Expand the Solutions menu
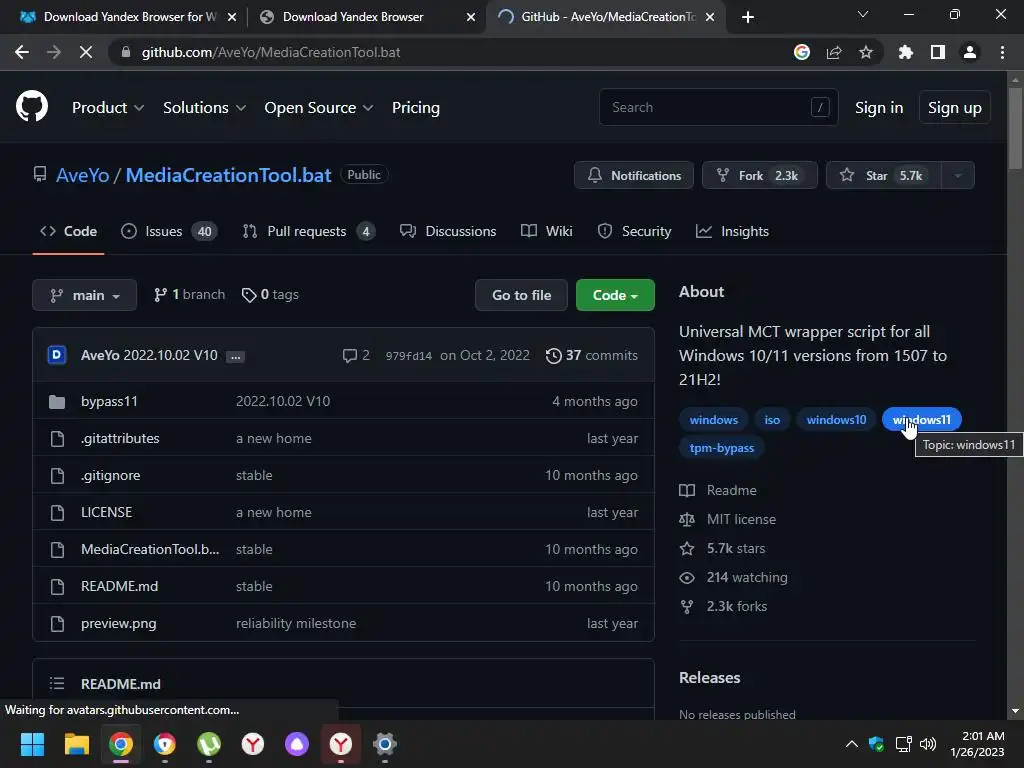The image size is (1024, 768). pyautogui.click(x=204, y=108)
